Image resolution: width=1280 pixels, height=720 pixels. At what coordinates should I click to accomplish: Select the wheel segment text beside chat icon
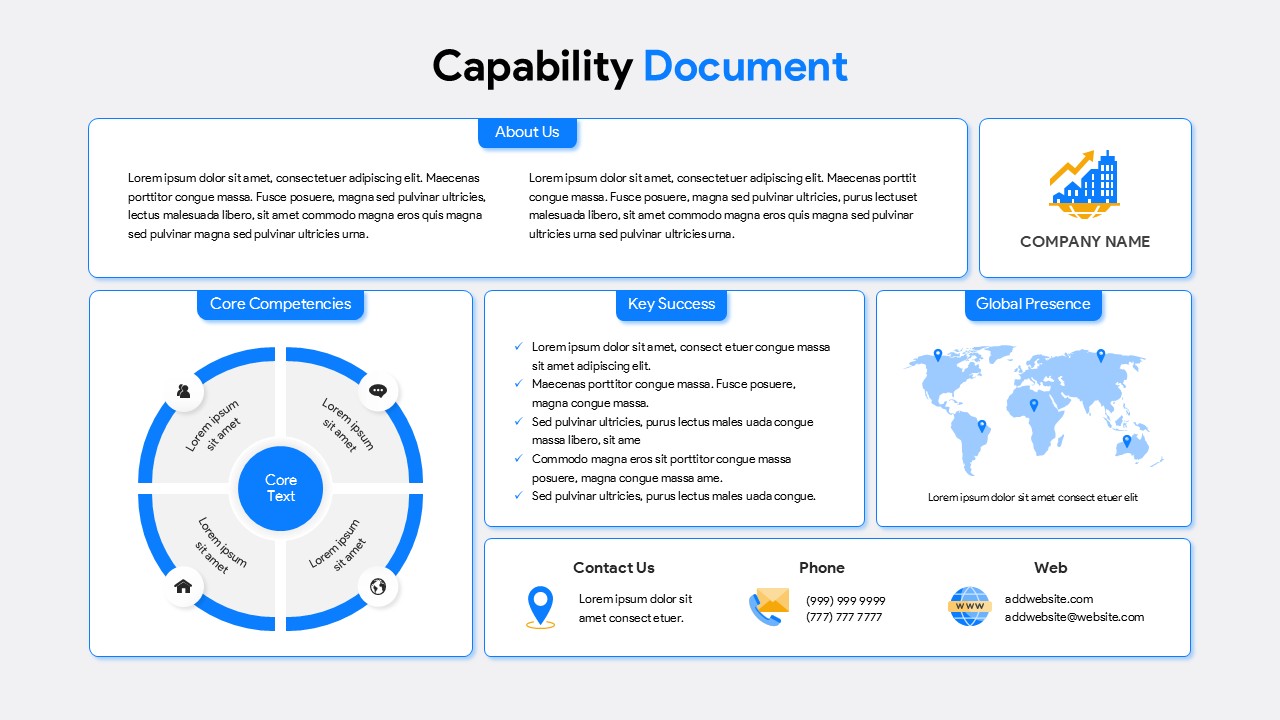346,426
